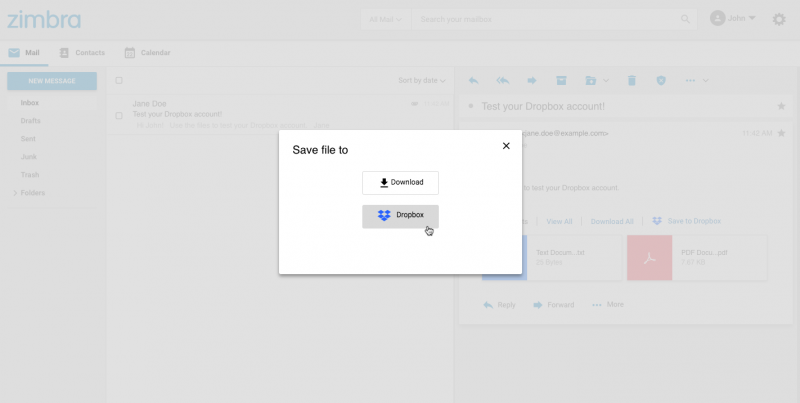Viewport: 800px width, 403px height.
Task: Close the Save file to dialog
Action: click(506, 146)
